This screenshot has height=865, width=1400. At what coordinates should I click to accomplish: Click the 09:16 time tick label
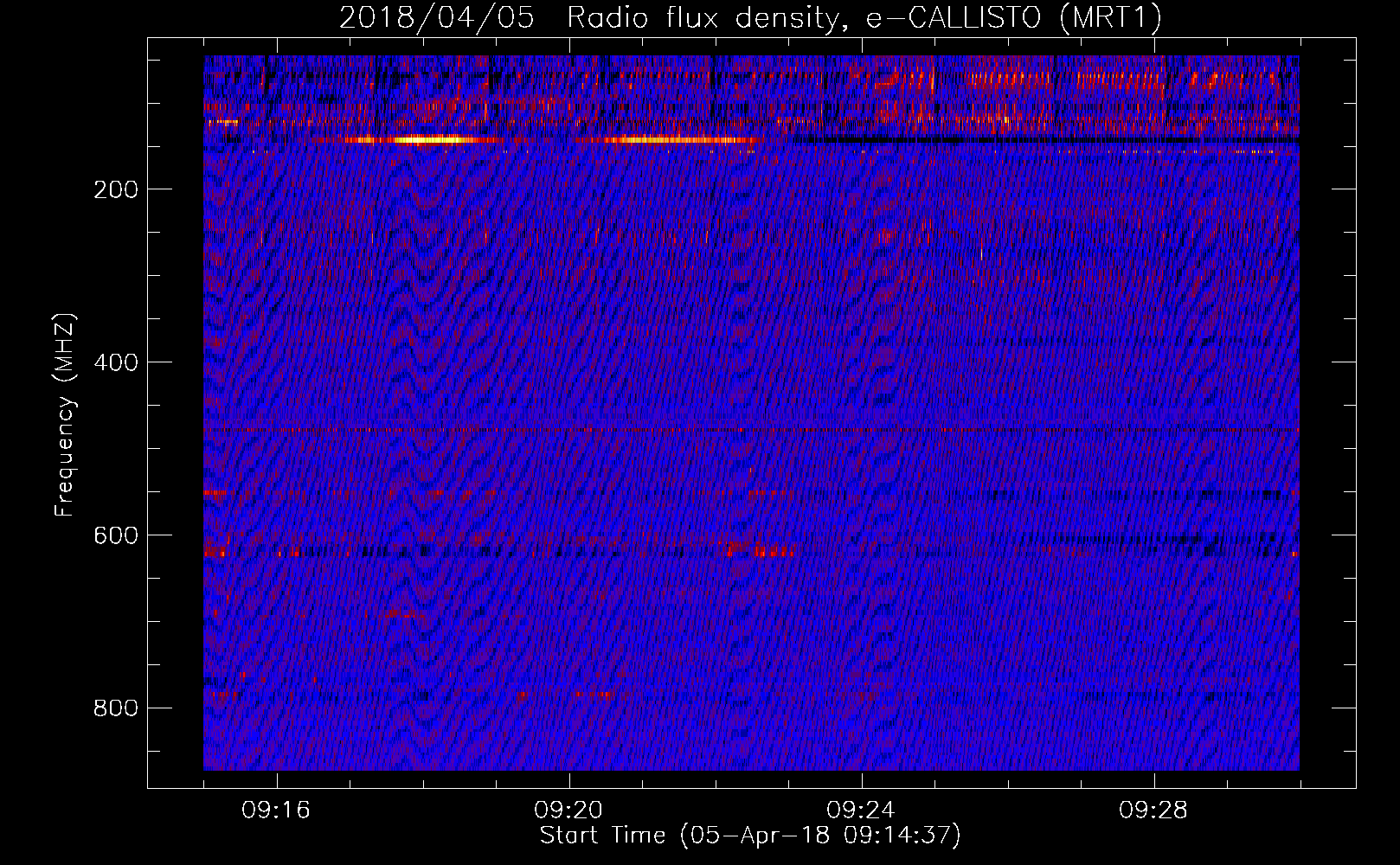tap(276, 811)
